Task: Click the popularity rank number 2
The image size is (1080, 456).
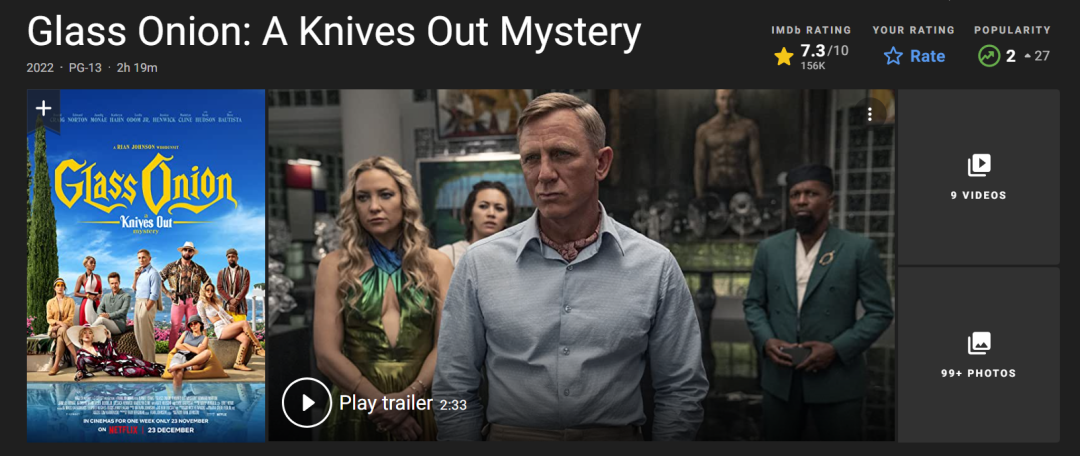Action: point(1010,56)
